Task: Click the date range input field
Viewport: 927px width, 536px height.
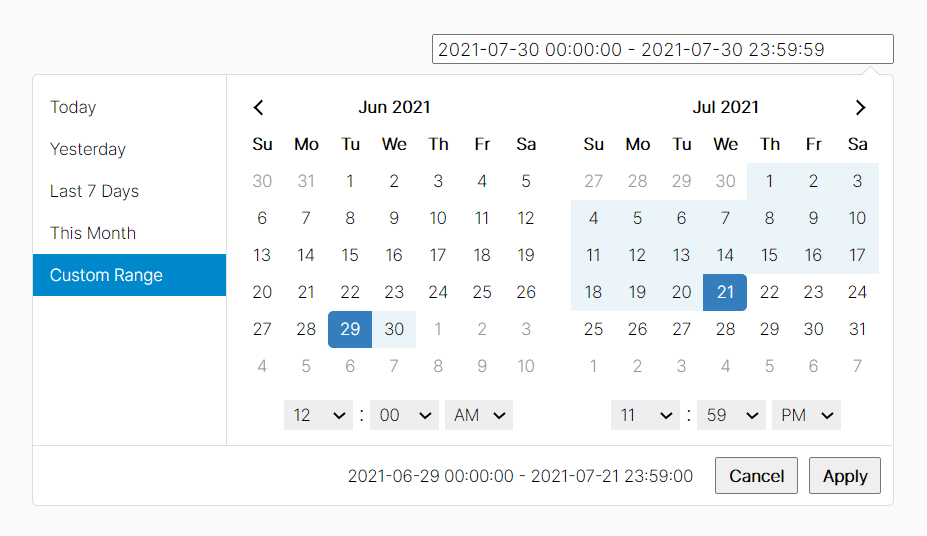Action: [663, 49]
